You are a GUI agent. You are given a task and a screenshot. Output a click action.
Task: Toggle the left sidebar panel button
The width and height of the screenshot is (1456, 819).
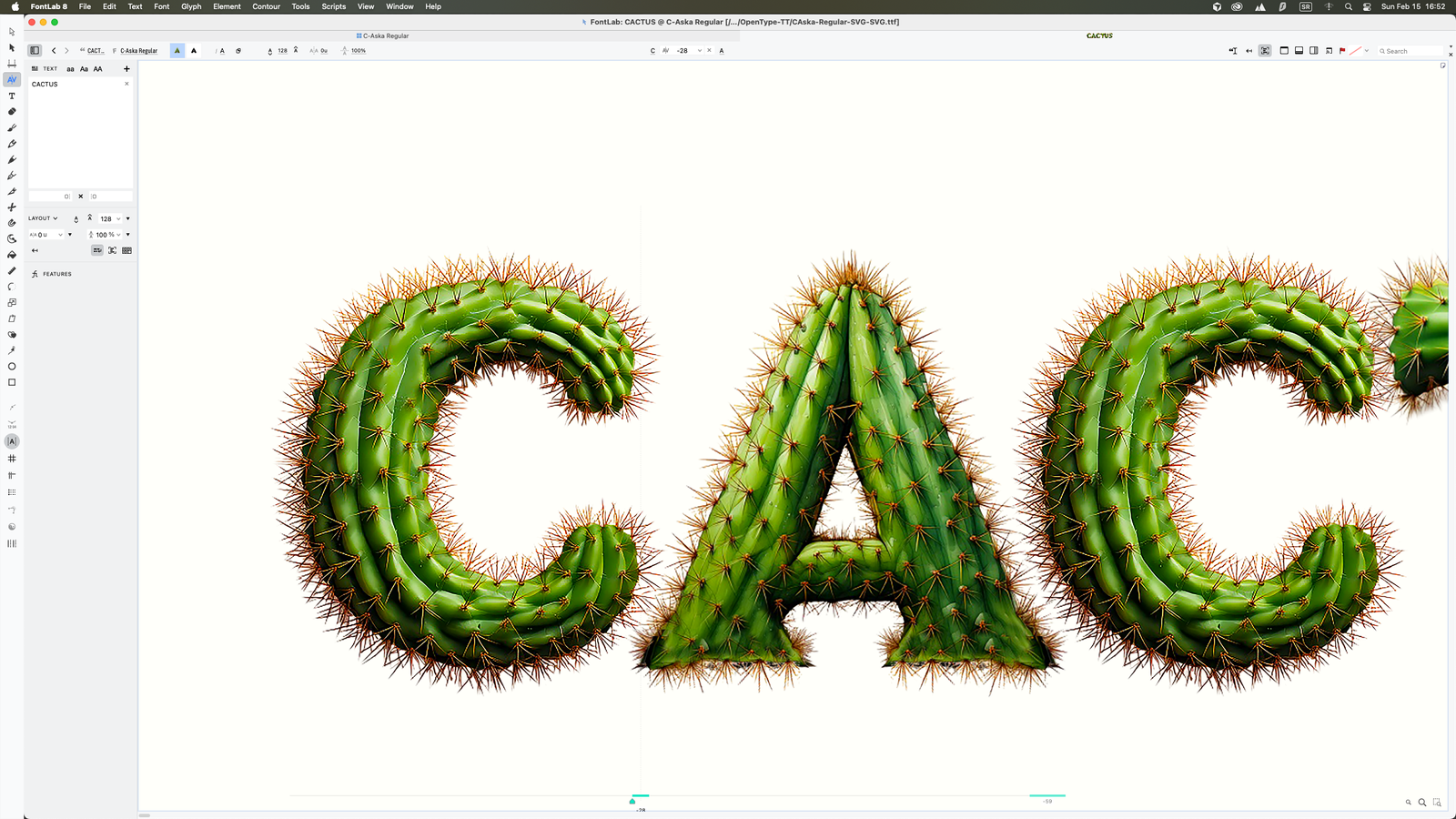tap(35, 51)
